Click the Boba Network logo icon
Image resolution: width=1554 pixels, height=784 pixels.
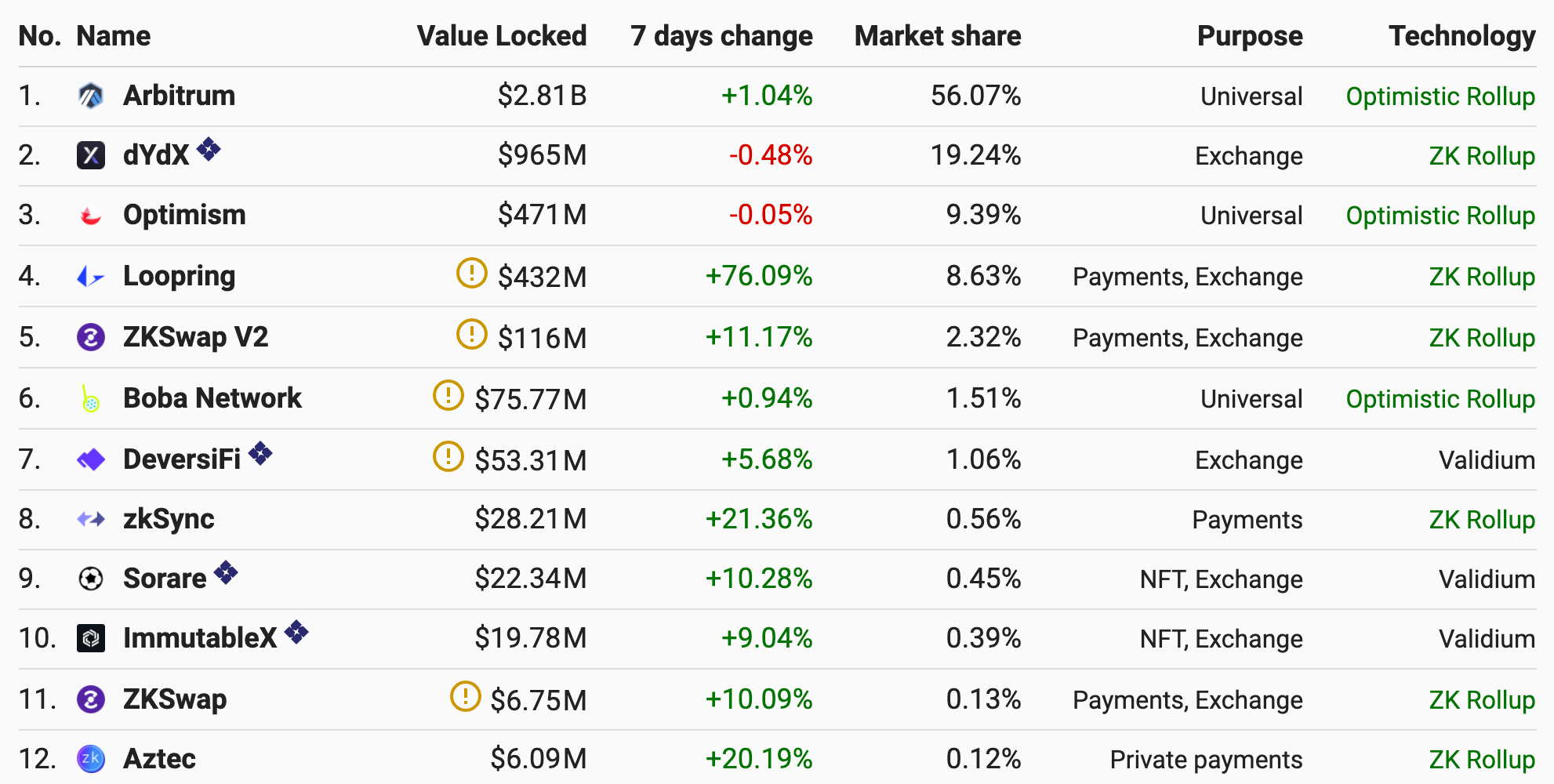91,398
